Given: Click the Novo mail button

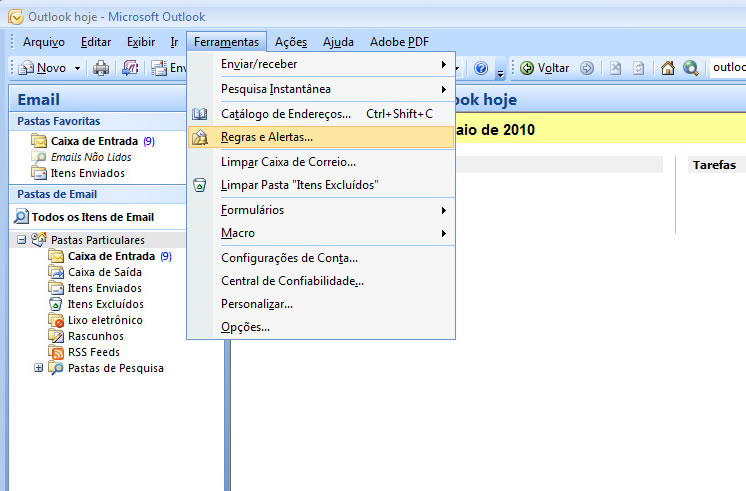Looking at the screenshot, I should [x=42, y=68].
